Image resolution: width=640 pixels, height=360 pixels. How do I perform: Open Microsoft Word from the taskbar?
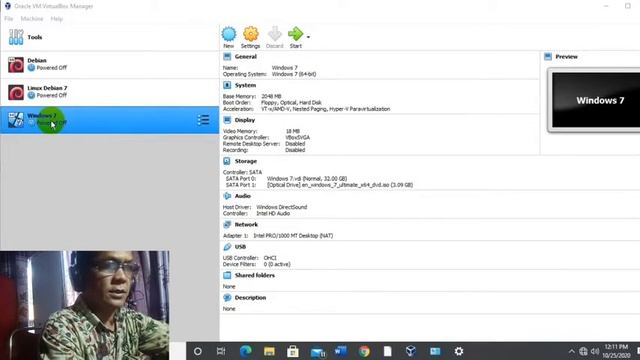(340, 351)
